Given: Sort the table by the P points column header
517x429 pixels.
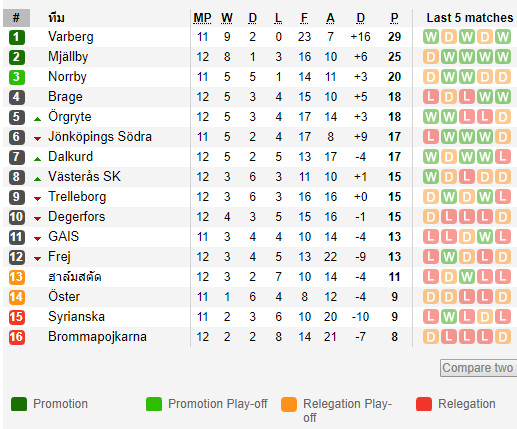Looking at the screenshot, I should (x=394, y=18).
